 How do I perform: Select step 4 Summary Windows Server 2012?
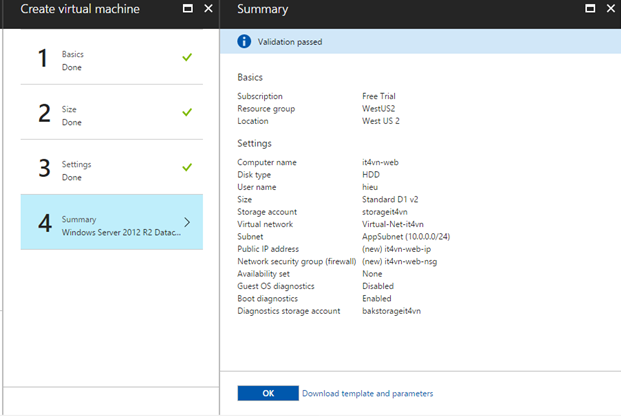(110, 223)
